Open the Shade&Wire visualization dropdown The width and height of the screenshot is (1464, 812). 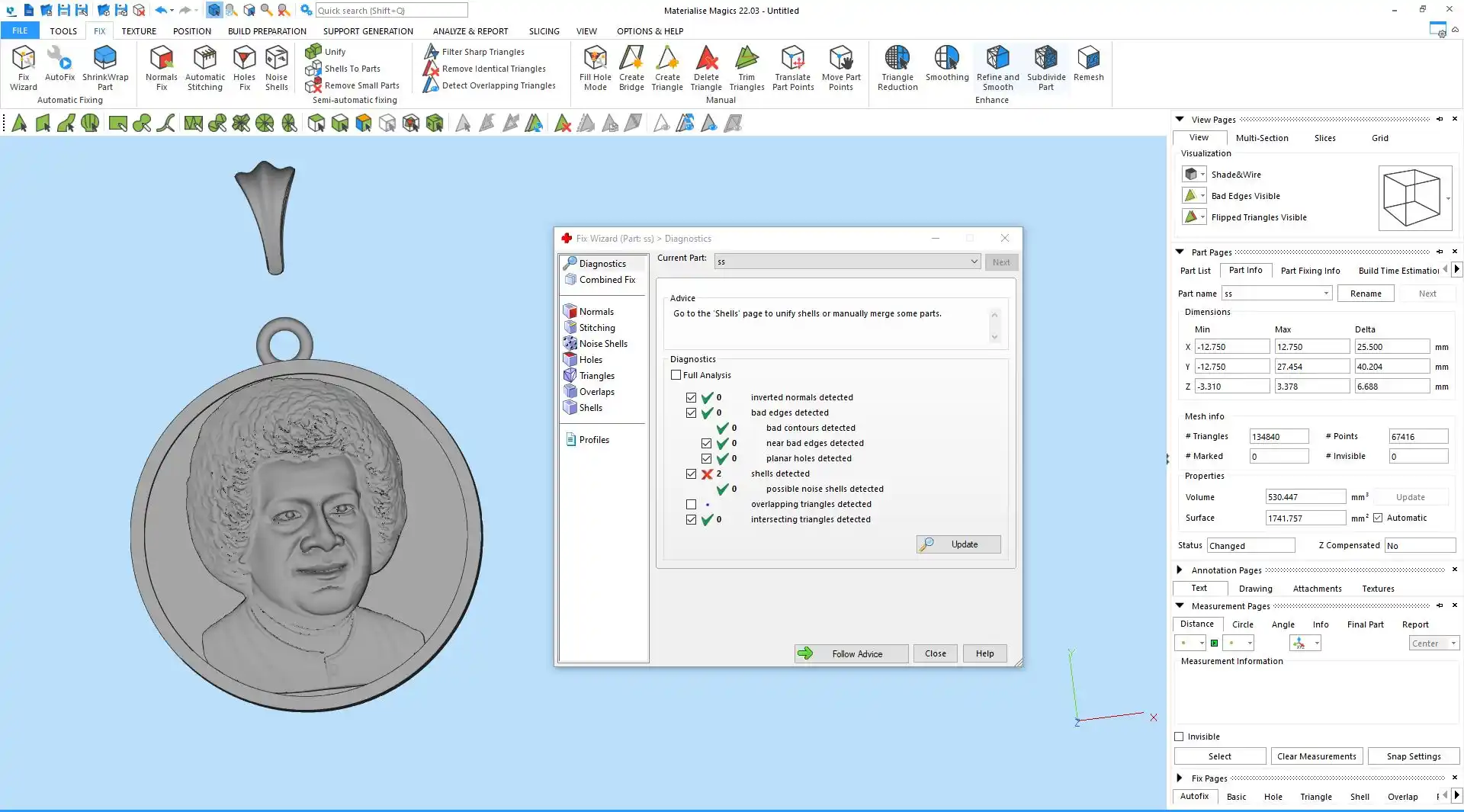[x=1202, y=175]
